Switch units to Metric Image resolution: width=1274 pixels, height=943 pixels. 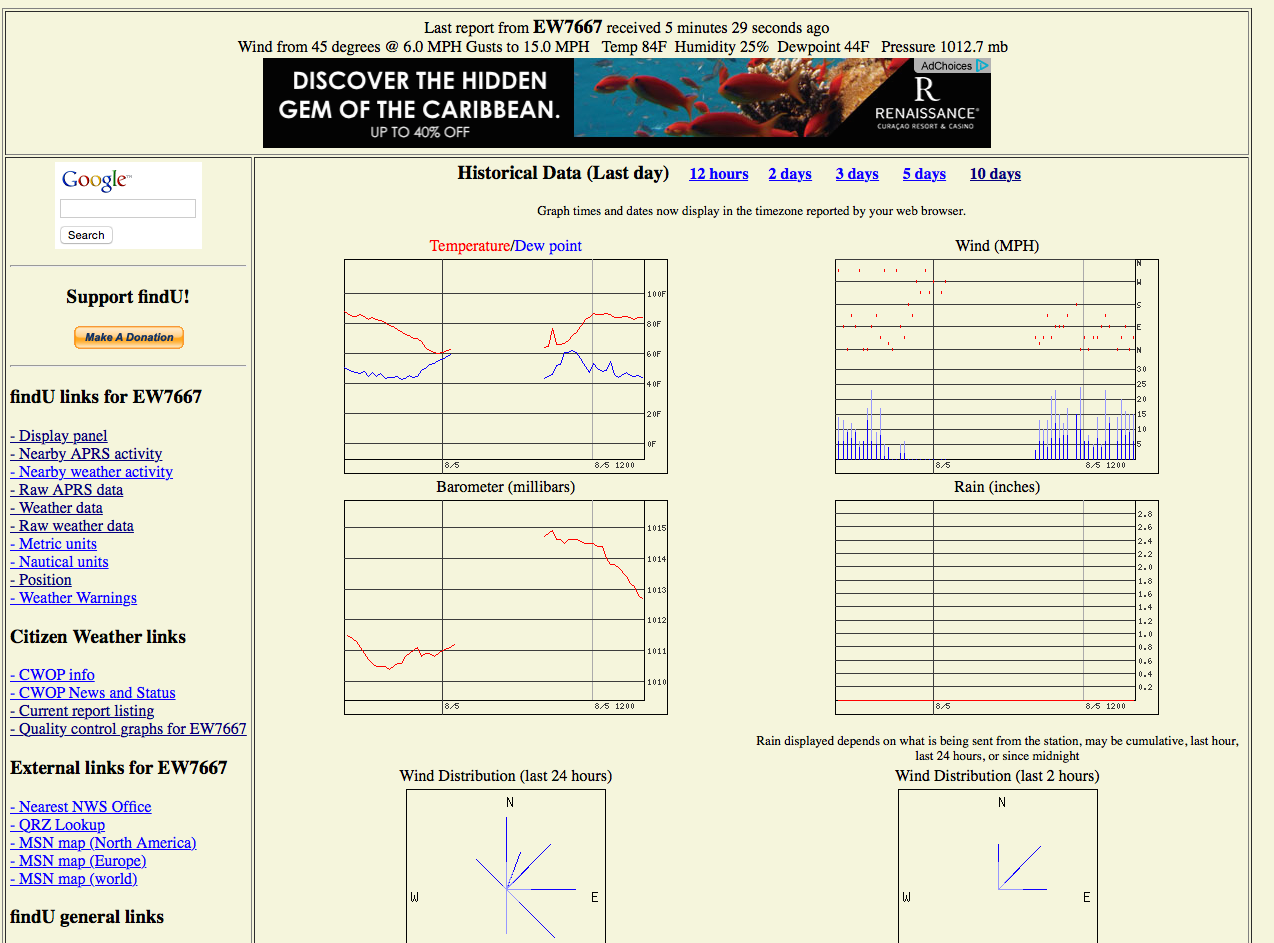[x=53, y=543]
